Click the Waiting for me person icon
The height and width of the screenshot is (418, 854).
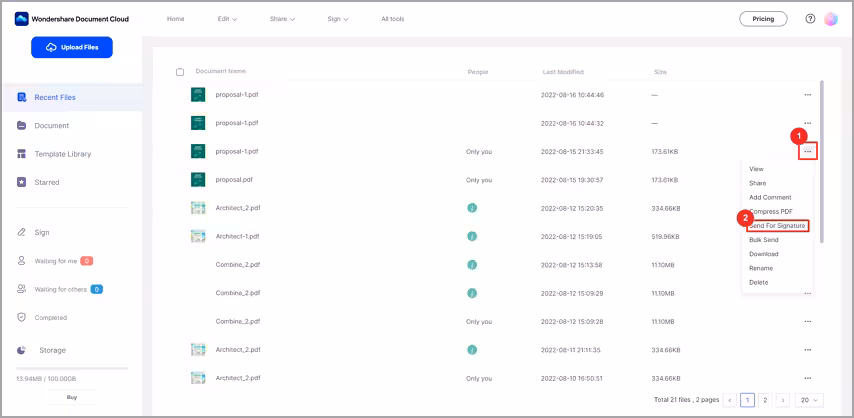pyautogui.click(x=22, y=261)
